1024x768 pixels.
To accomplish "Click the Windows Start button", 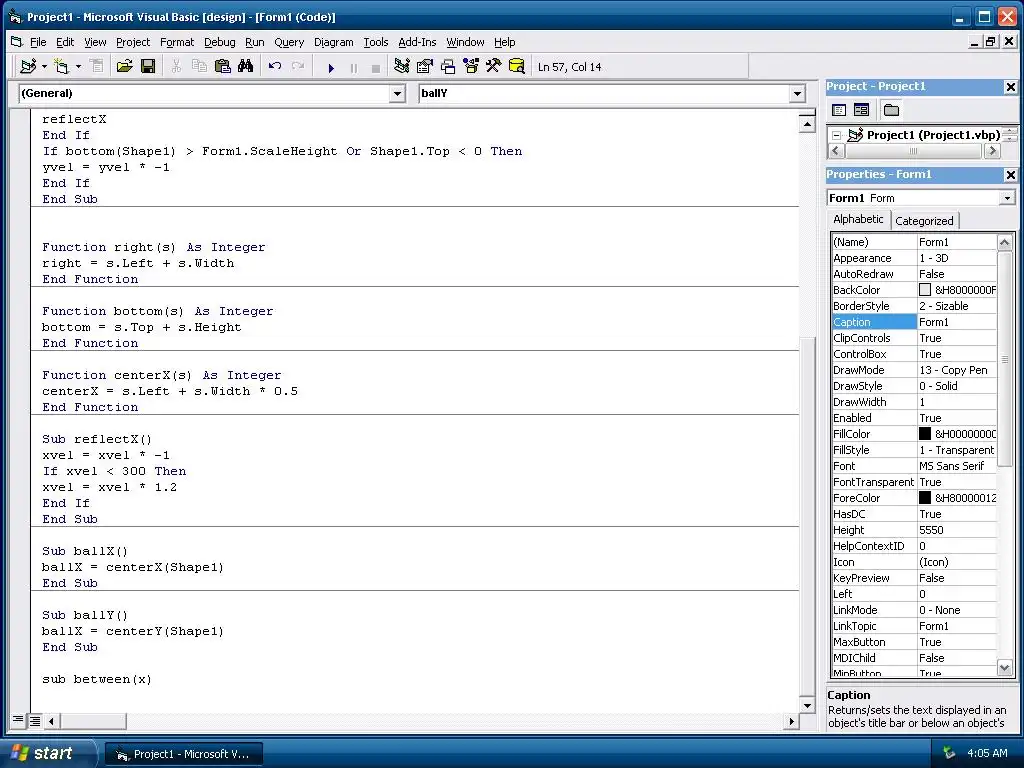I will click(47, 753).
